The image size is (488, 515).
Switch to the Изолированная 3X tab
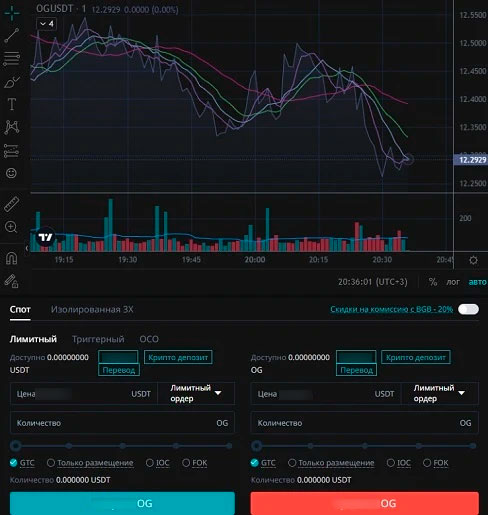click(92, 309)
